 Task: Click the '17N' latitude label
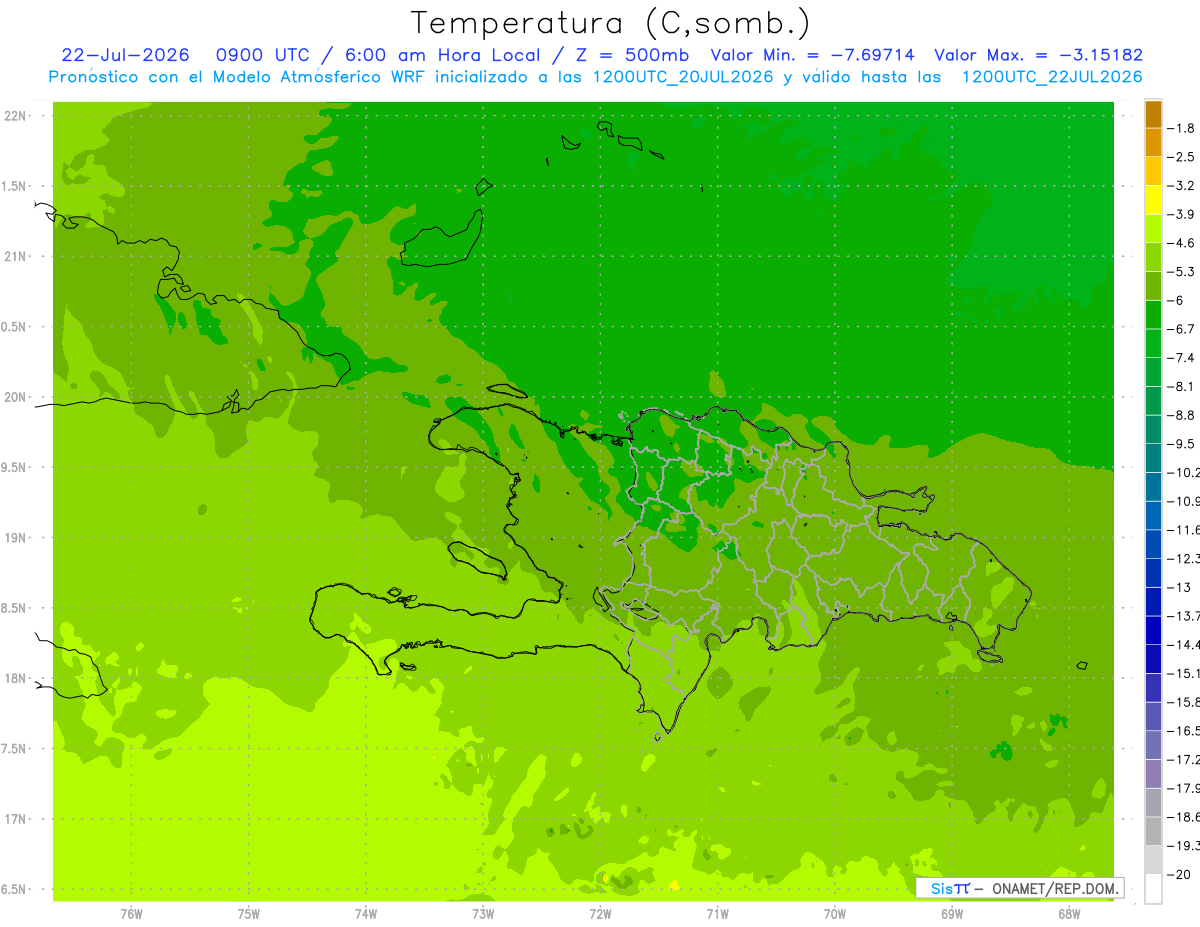[16, 820]
